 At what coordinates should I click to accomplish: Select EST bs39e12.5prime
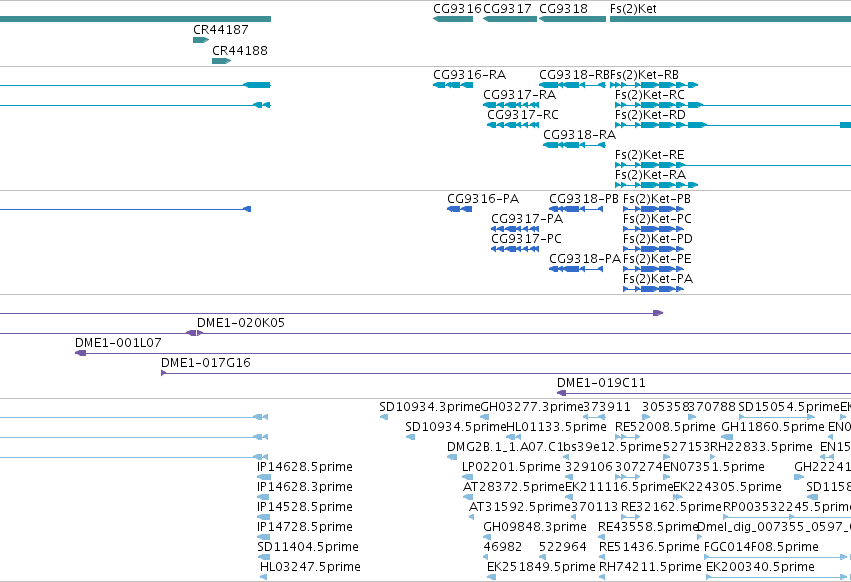(568, 457)
